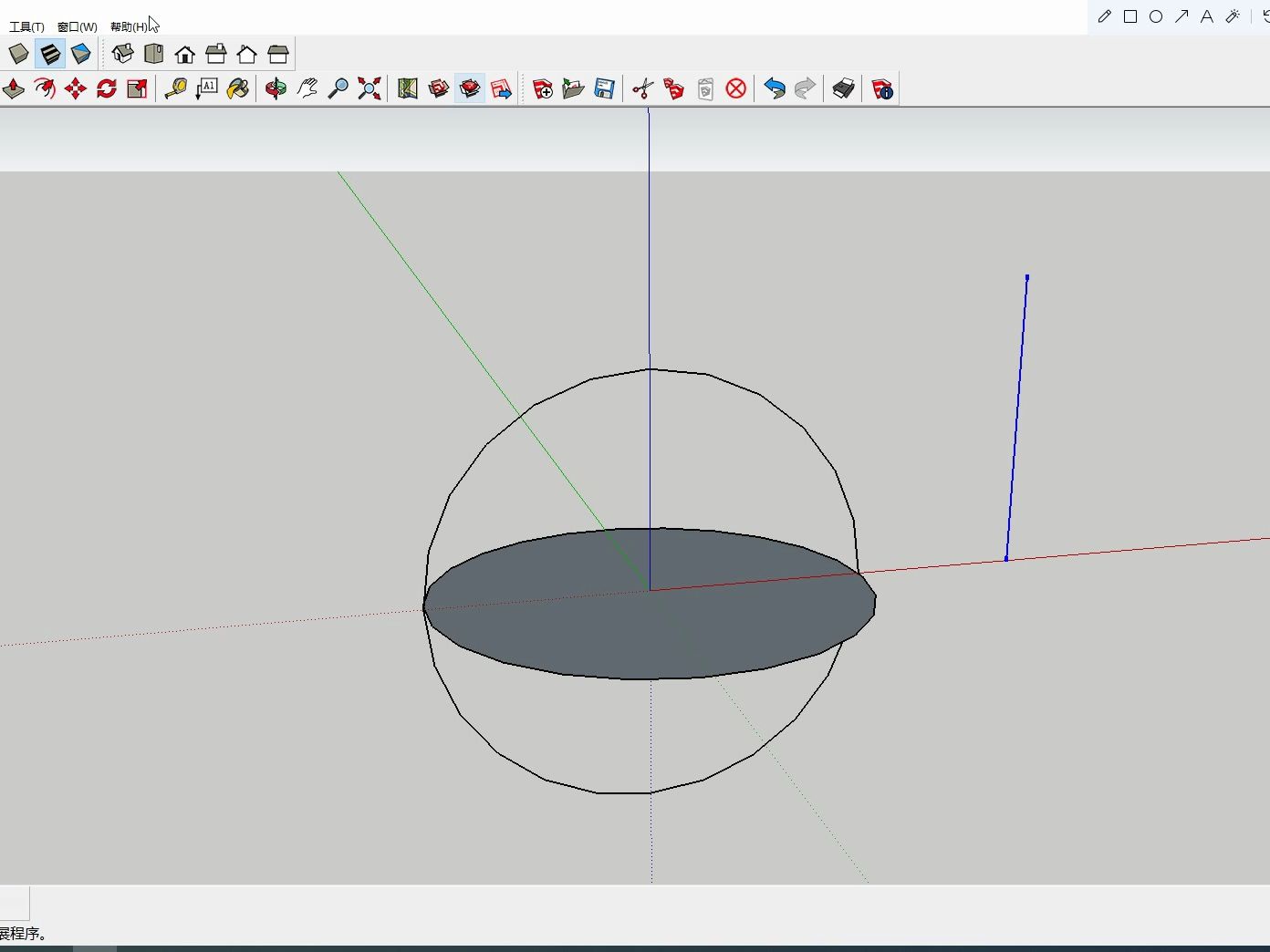Click the blue vertical line segment
The width and height of the screenshot is (1270, 952).
point(1016,418)
